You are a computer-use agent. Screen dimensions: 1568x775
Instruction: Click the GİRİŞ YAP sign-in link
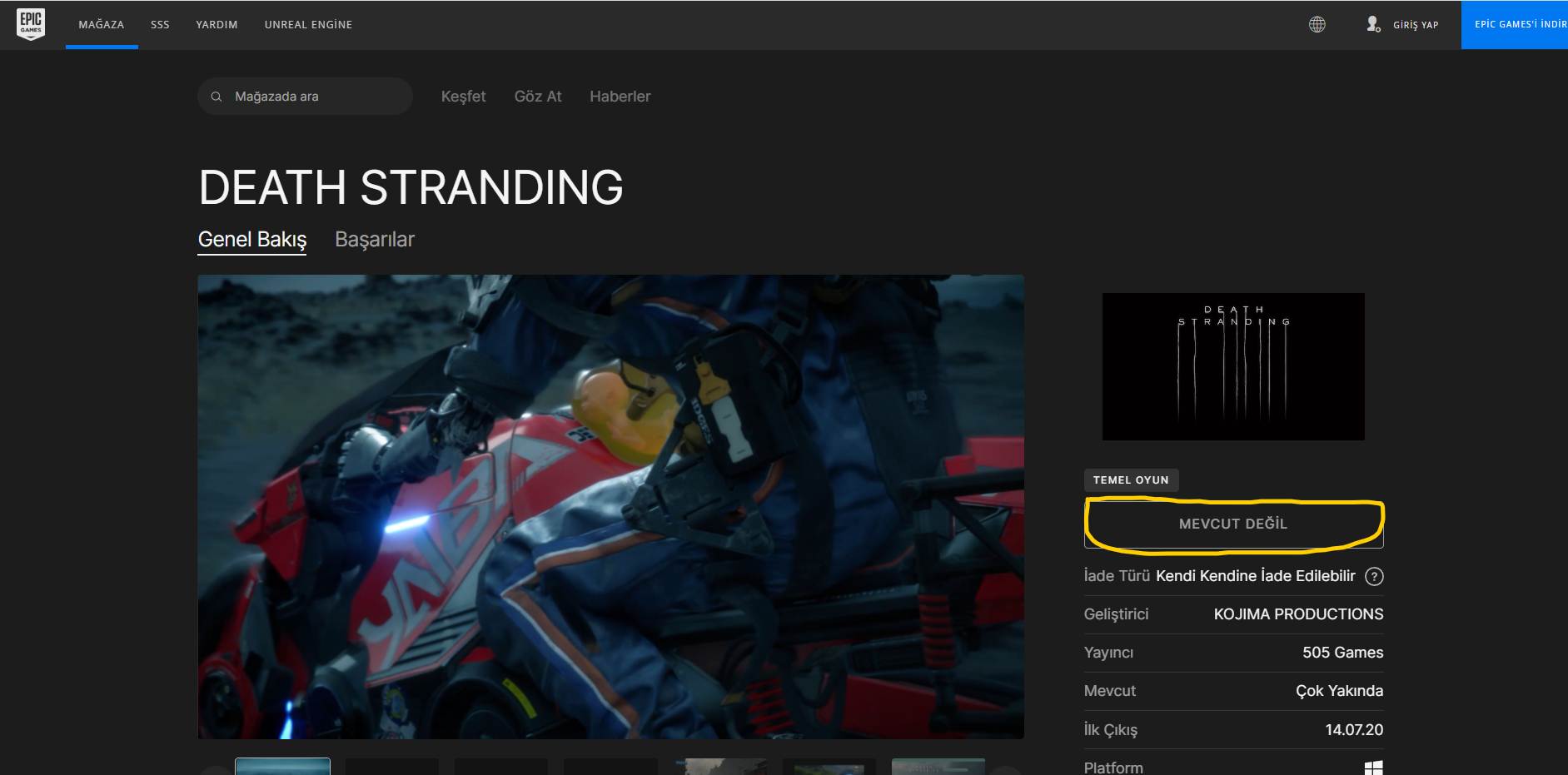coord(1416,25)
